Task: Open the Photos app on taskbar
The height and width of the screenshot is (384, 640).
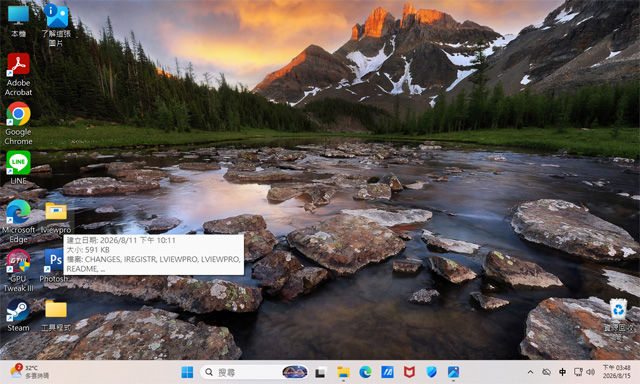Action: pos(453,372)
